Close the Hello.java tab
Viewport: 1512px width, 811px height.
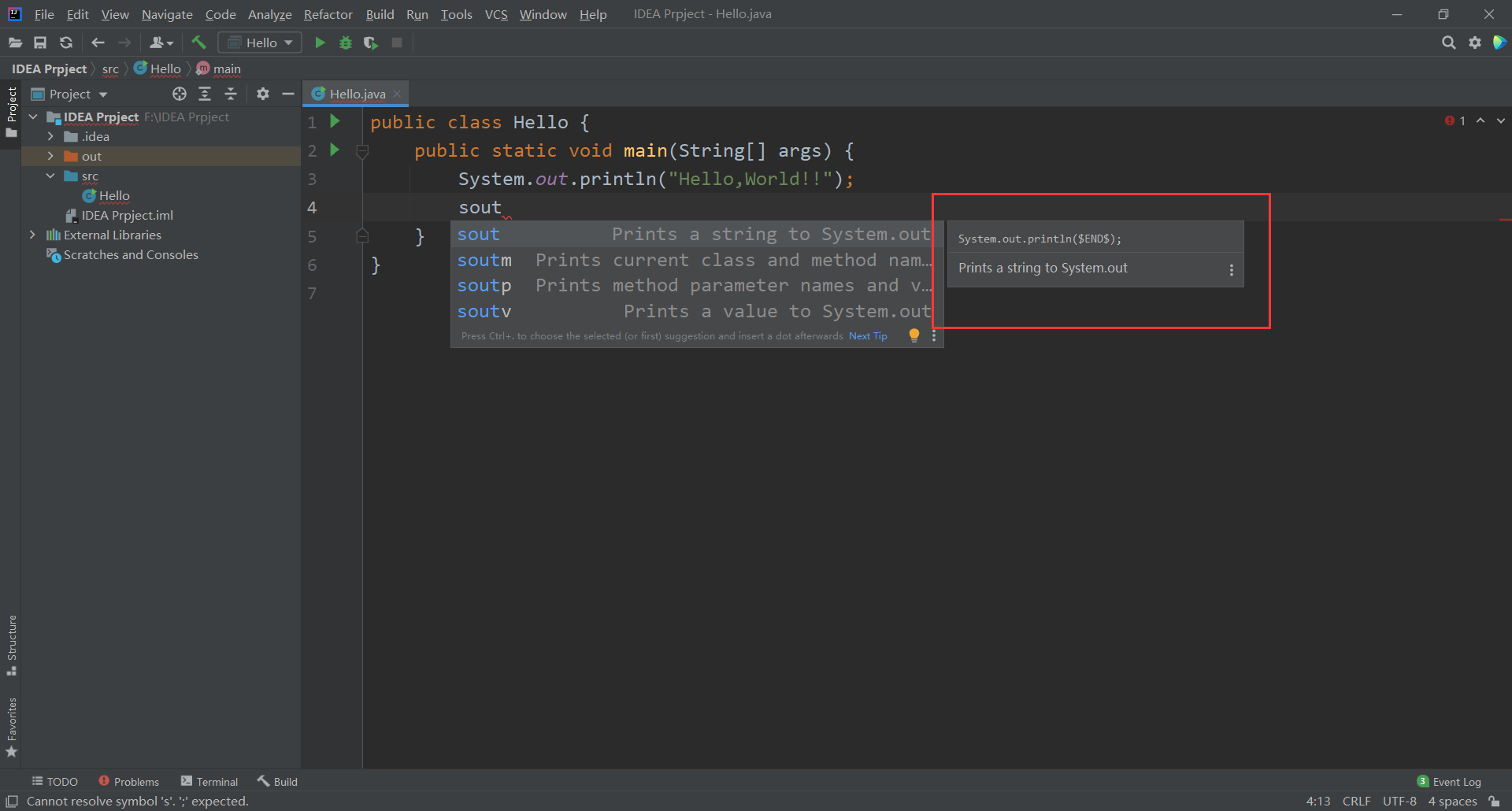click(x=397, y=94)
